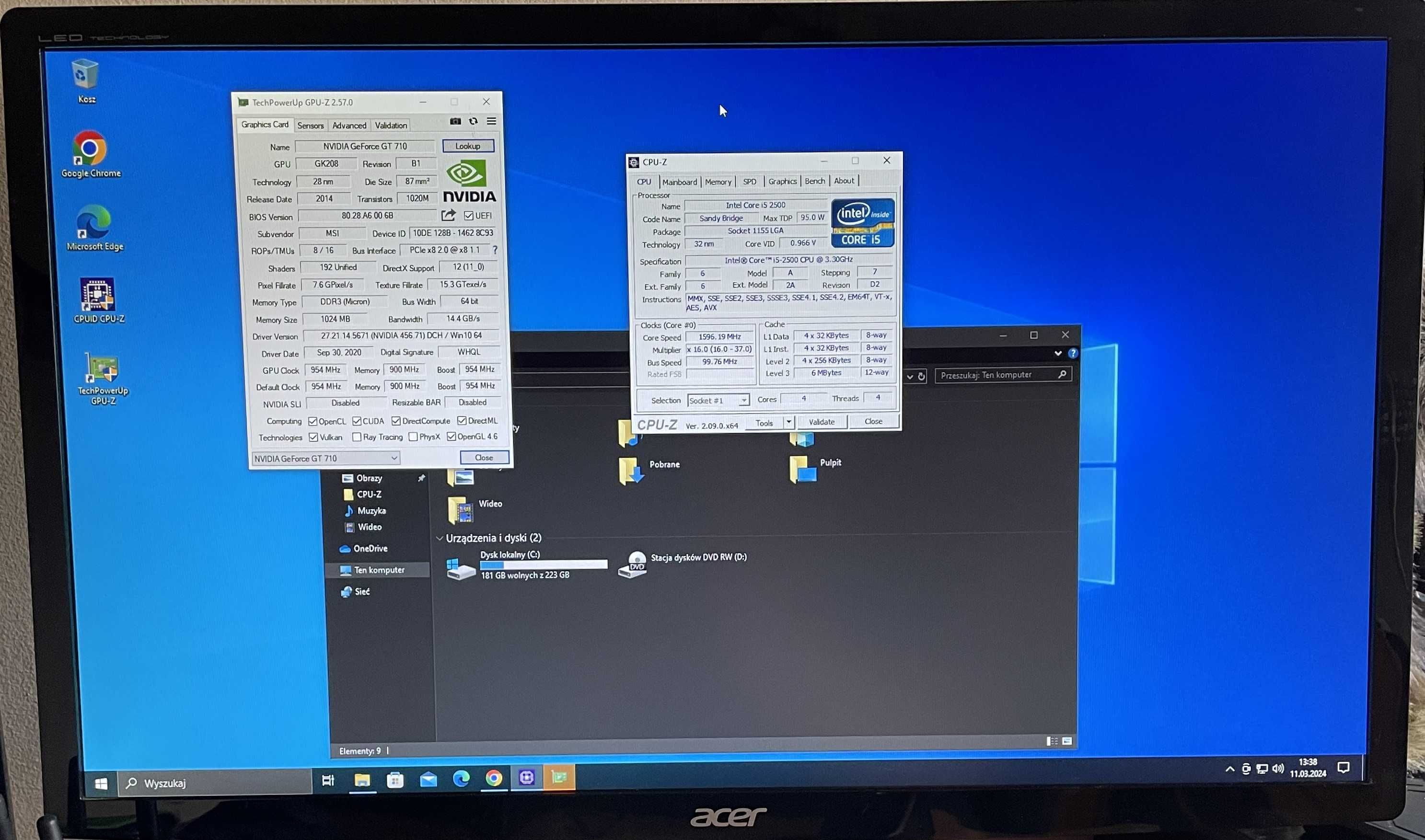The image size is (1425, 840).
Task: Open volume control in system tray
Action: click(x=1278, y=768)
